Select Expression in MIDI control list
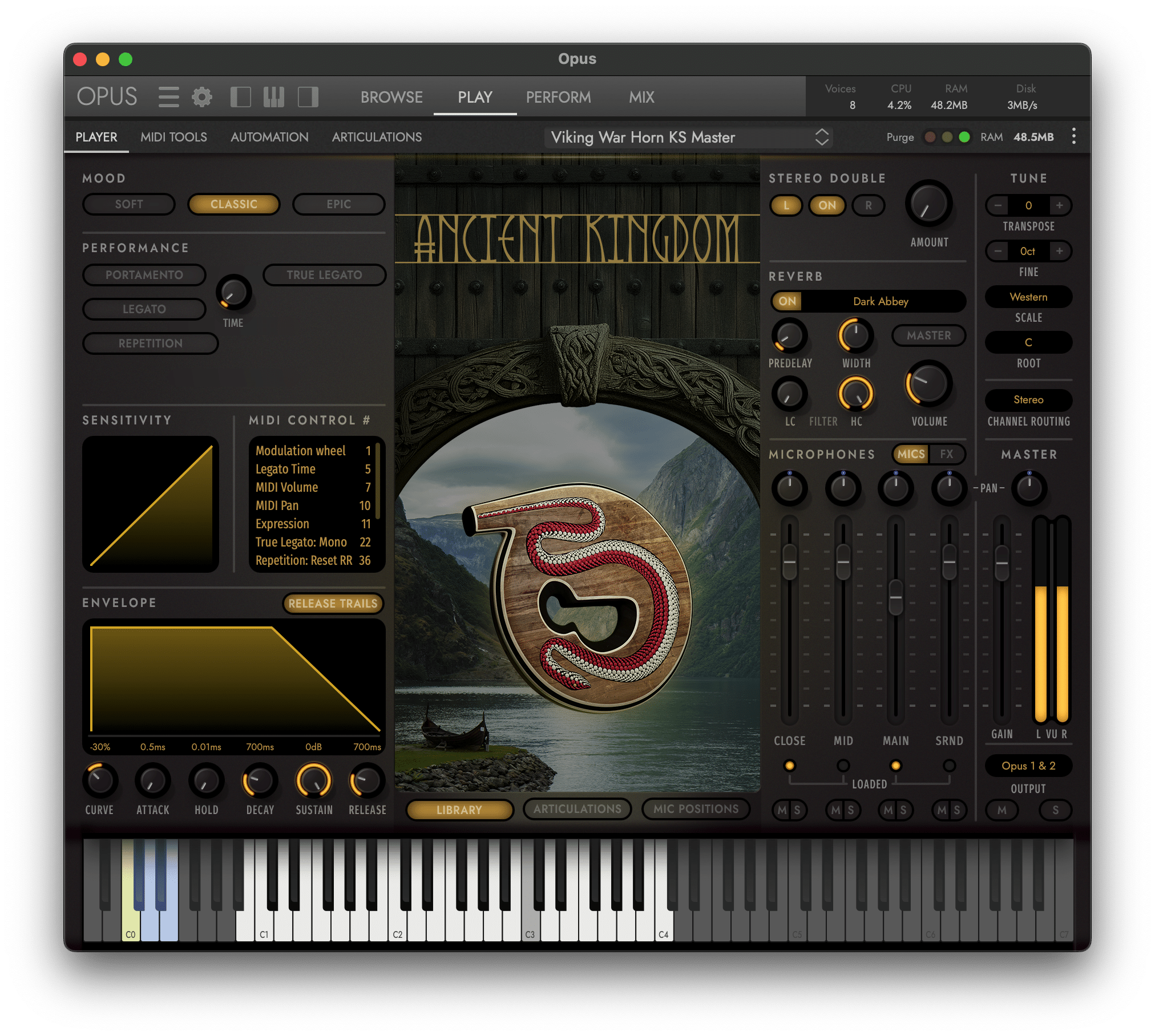1155x1036 pixels. pos(313,524)
